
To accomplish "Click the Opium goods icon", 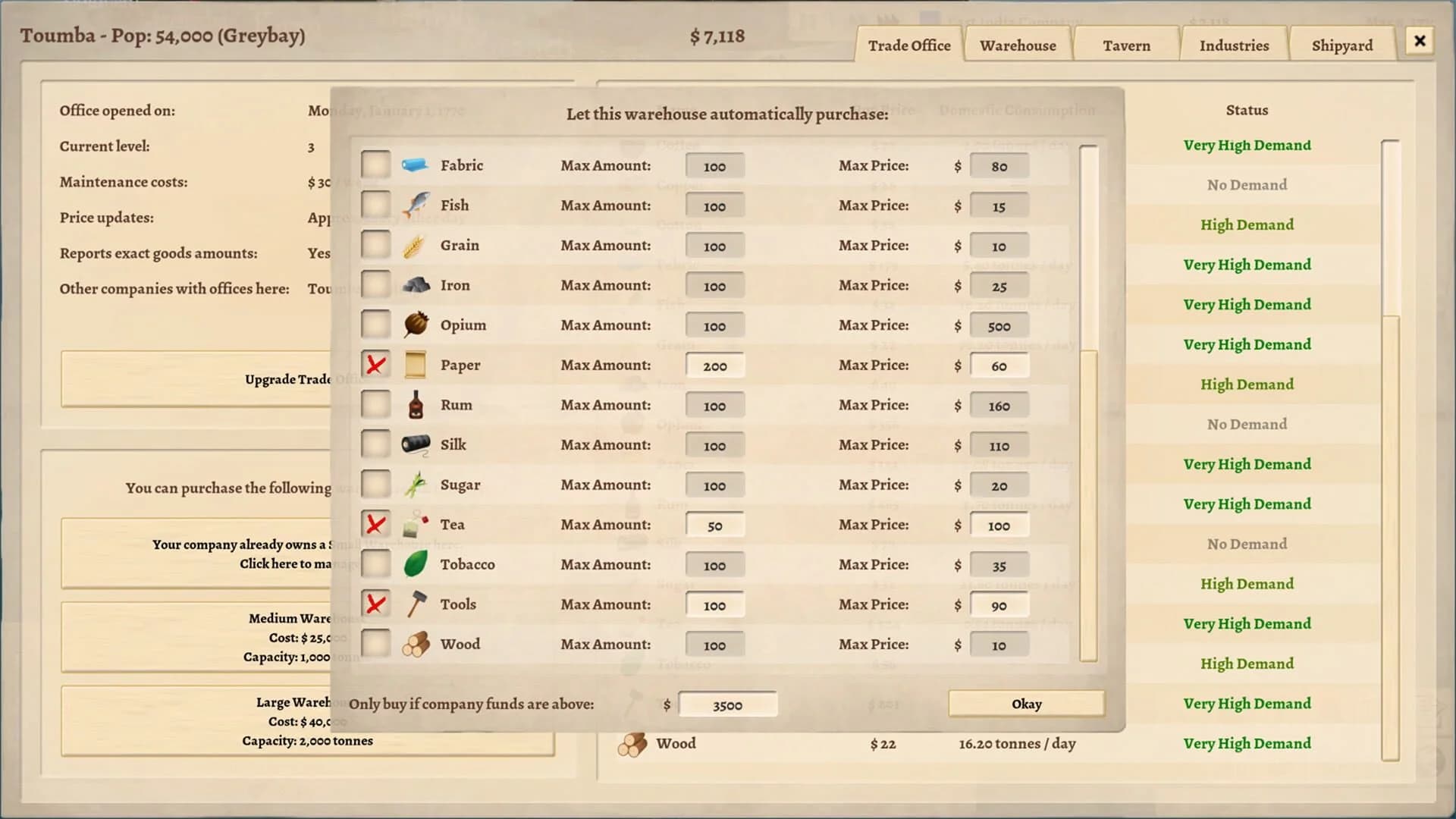I will click(416, 325).
